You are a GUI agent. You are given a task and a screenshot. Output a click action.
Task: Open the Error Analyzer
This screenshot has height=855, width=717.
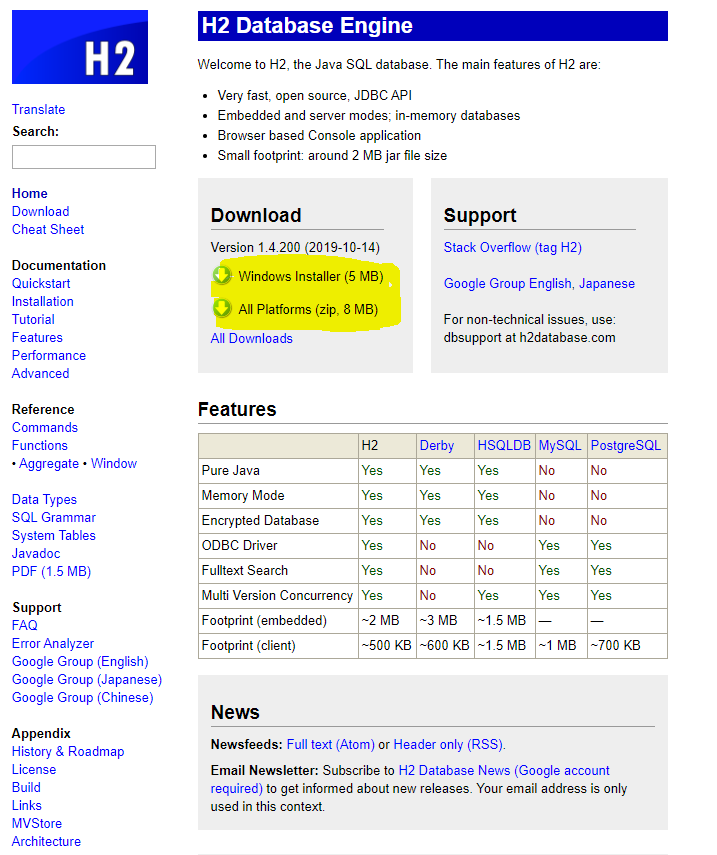[x=53, y=643]
